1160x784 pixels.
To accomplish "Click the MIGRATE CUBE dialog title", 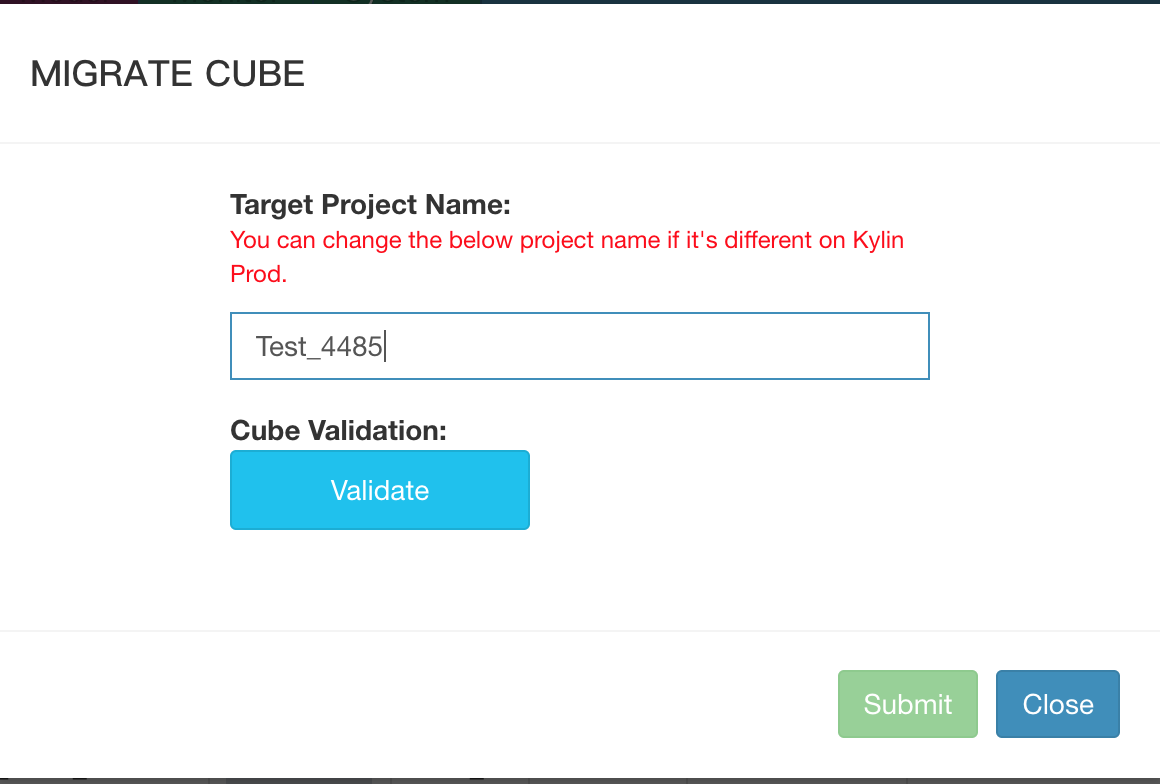I will [167, 74].
